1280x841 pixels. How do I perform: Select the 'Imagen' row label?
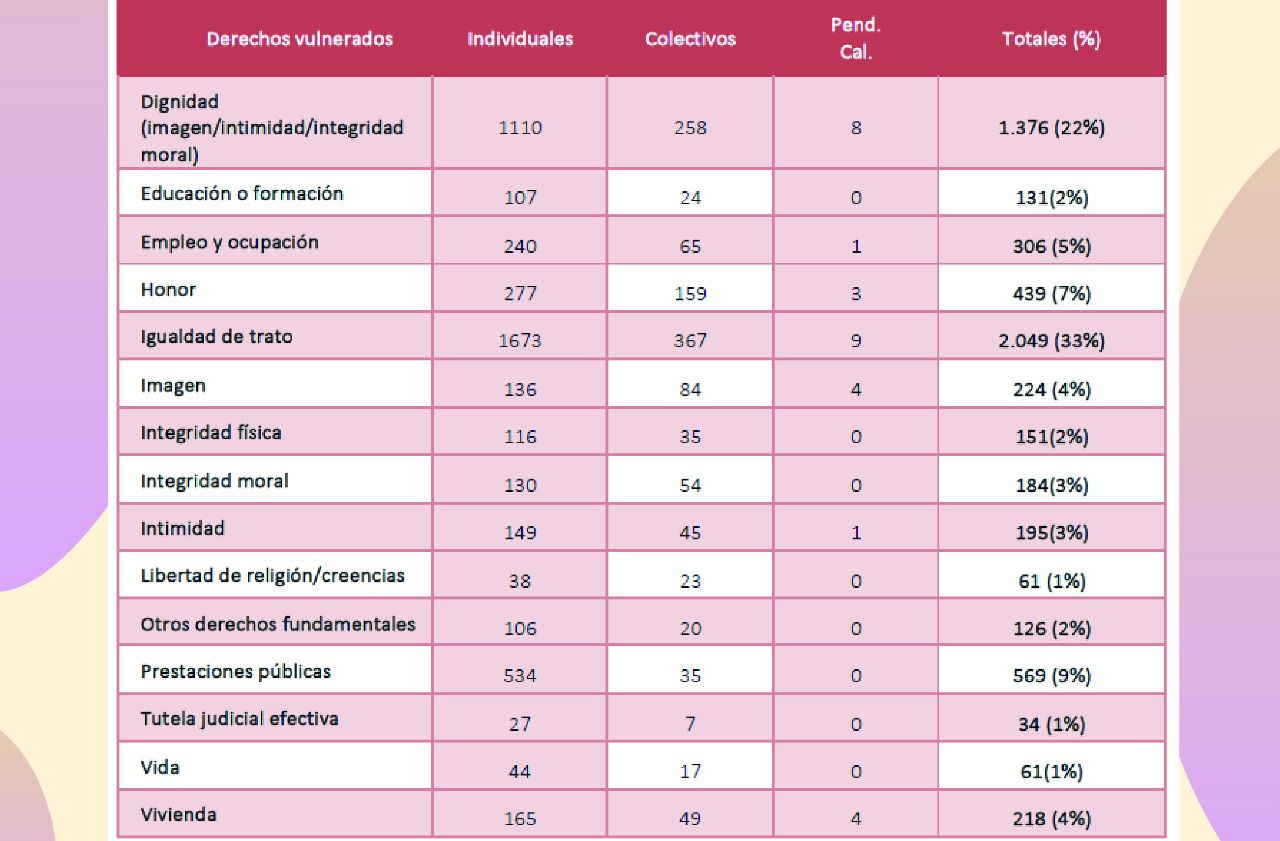click(x=173, y=386)
